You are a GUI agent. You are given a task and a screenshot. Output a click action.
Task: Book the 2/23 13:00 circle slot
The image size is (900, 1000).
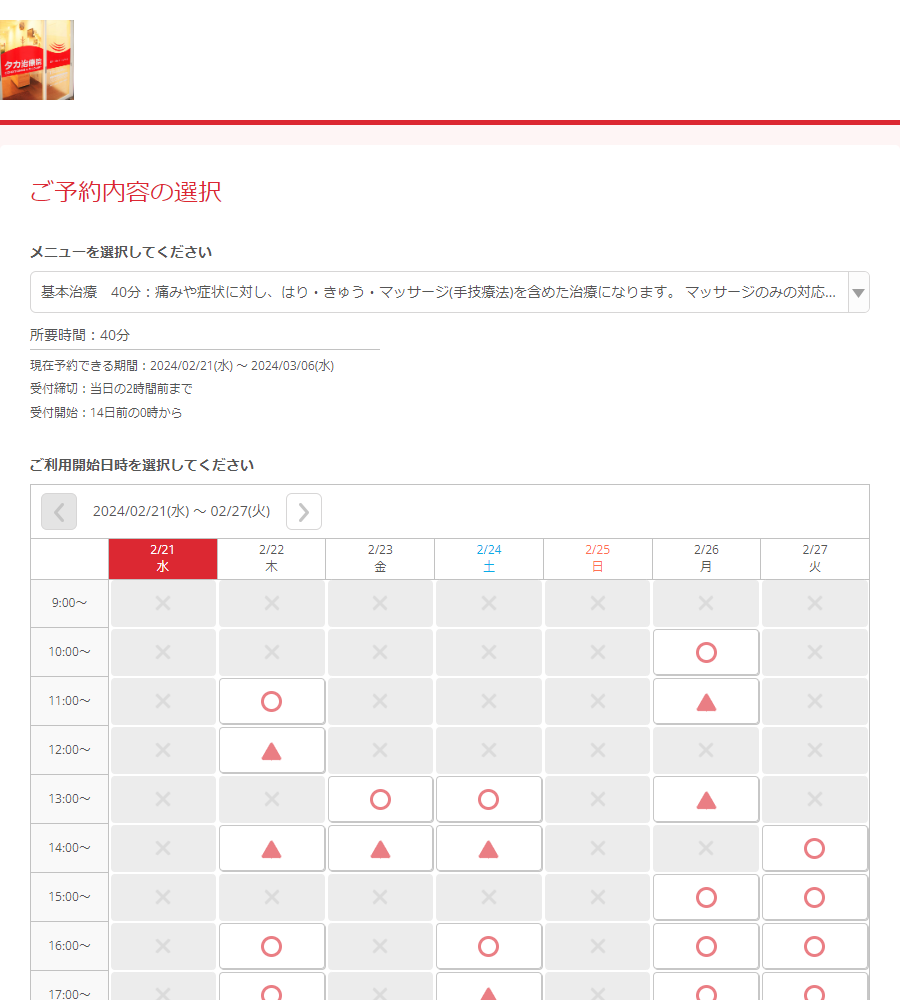click(380, 799)
